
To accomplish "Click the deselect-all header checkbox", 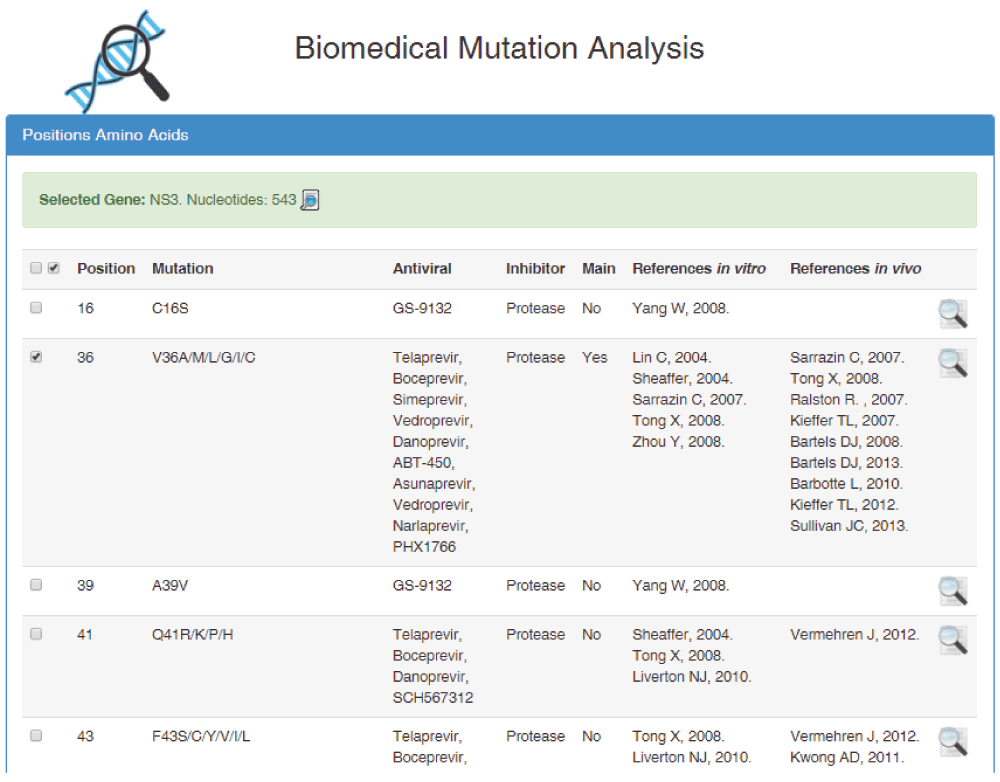I will [36, 268].
